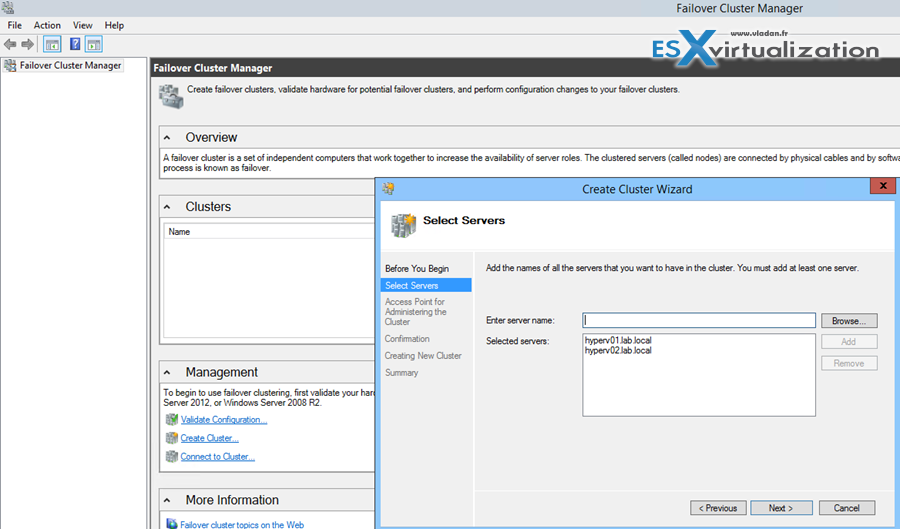Click the Cancel button in wizard
Image resolution: width=900 pixels, height=529 pixels.
click(x=847, y=508)
